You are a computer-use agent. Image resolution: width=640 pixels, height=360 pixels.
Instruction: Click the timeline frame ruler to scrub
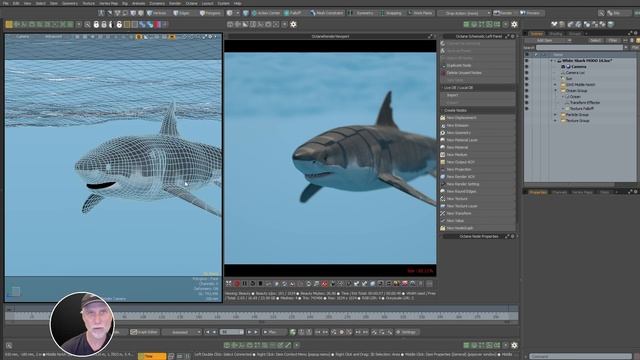tap(261, 316)
